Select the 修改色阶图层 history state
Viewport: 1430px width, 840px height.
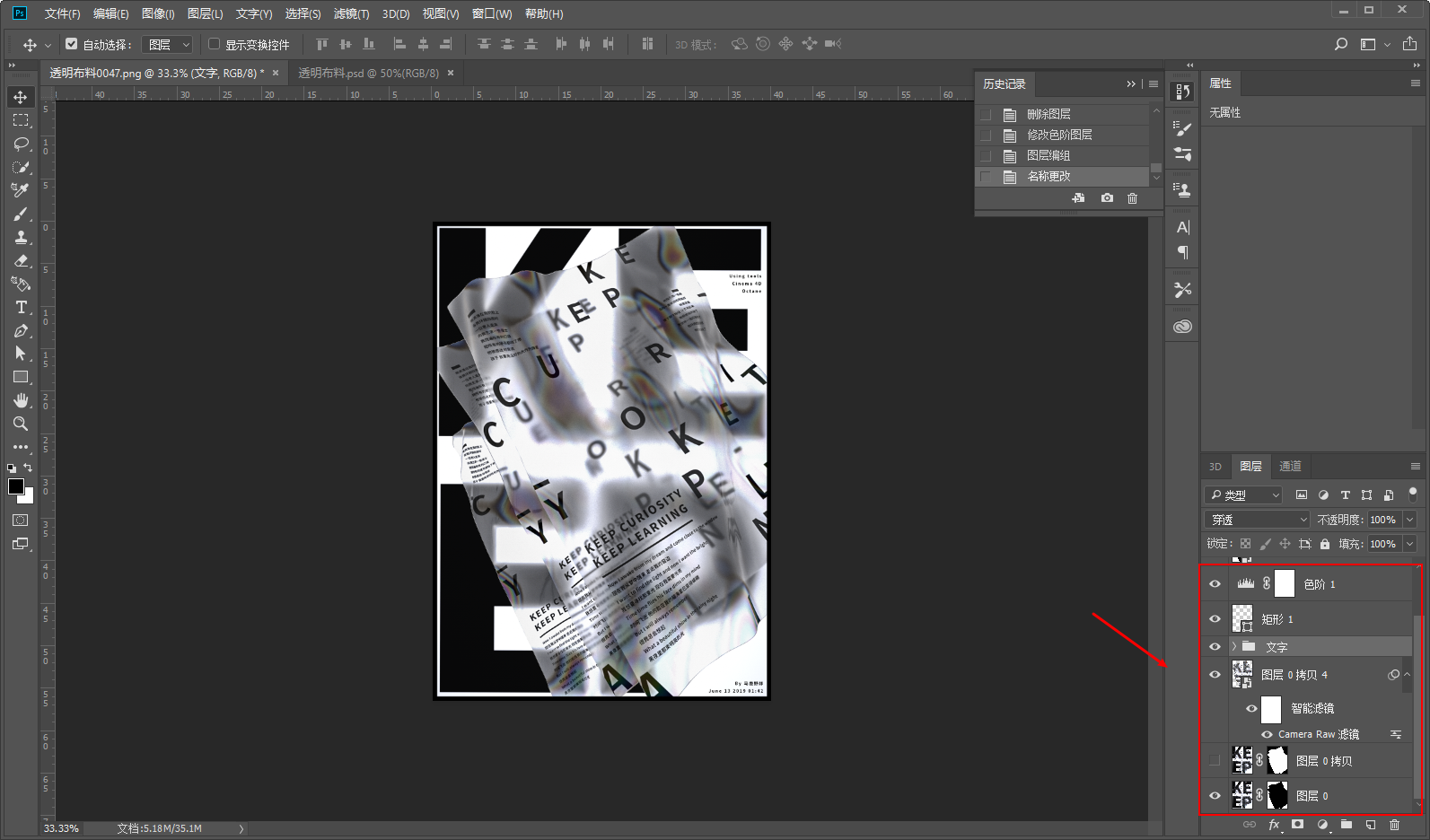pos(1059,135)
